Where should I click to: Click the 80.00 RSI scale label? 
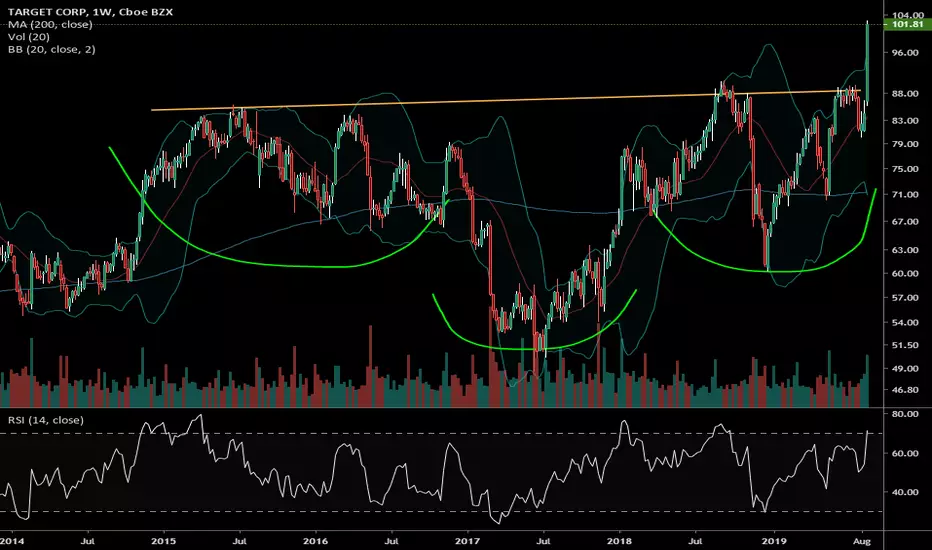(905, 413)
